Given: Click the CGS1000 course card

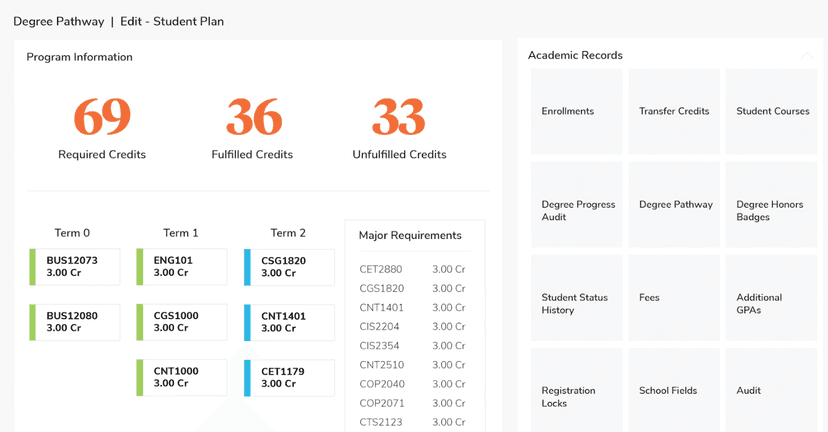Looking at the screenshot, I should [x=182, y=322].
